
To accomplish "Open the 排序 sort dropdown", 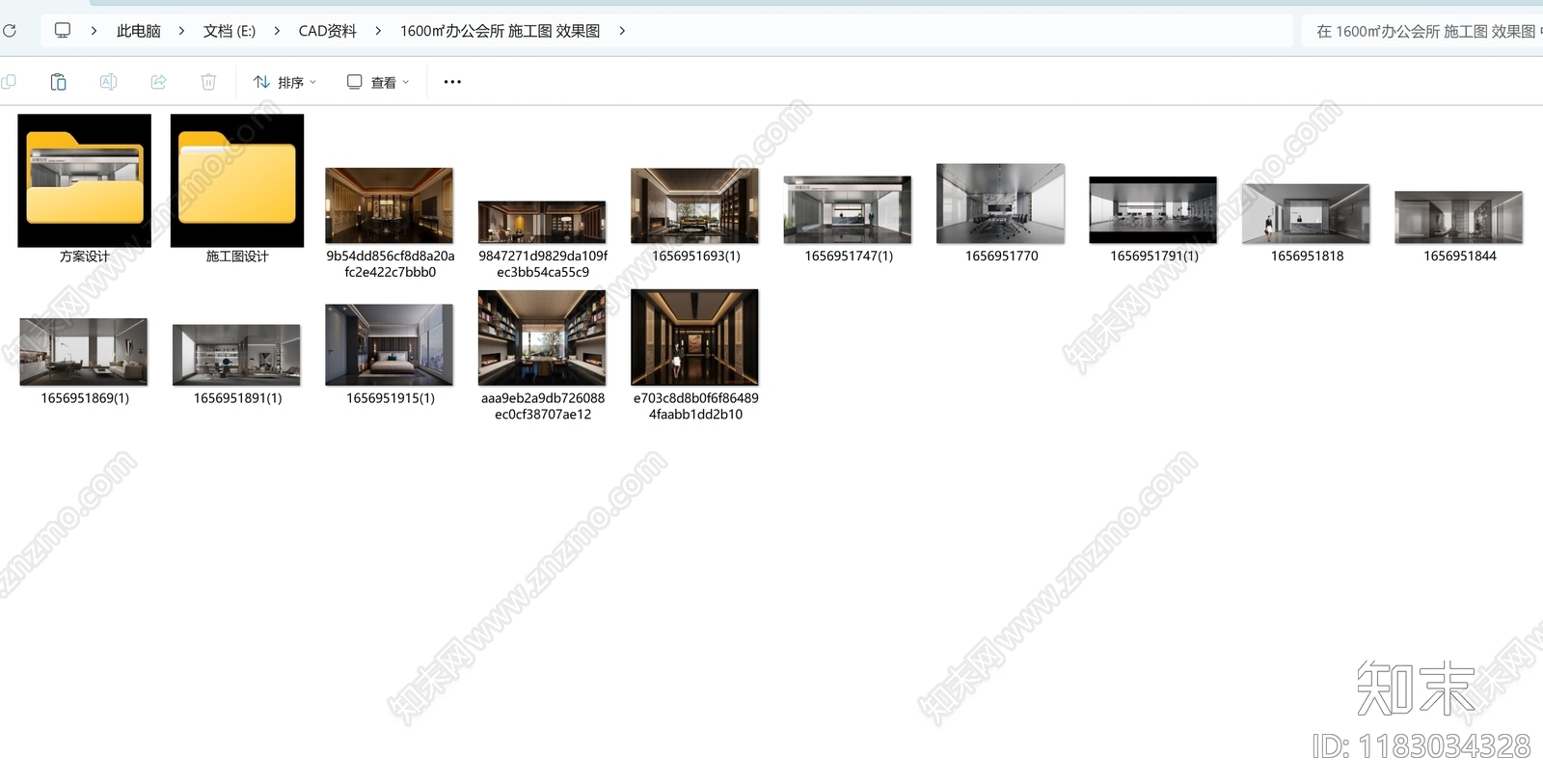I will coord(284,82).
